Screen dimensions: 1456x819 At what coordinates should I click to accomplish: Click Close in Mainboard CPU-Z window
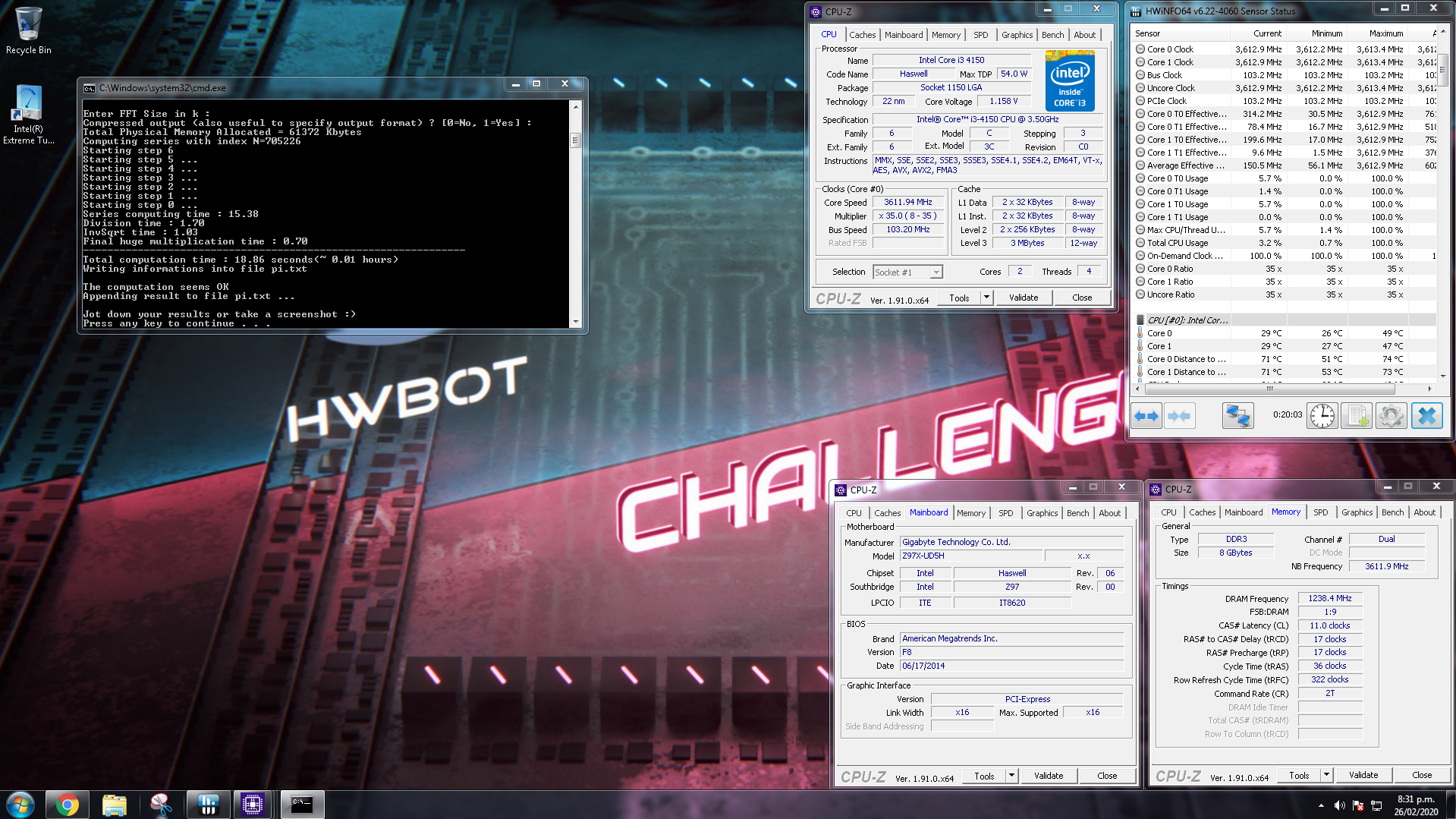[x=1107, y=776]
